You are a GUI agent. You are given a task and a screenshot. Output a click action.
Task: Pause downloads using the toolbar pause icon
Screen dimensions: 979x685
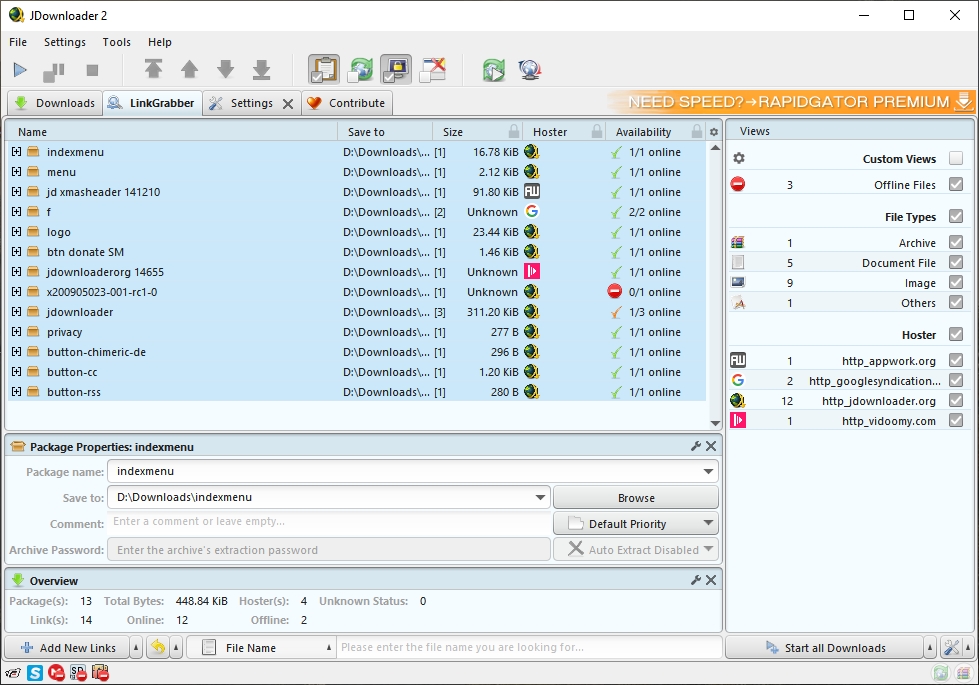pos(54,71)
